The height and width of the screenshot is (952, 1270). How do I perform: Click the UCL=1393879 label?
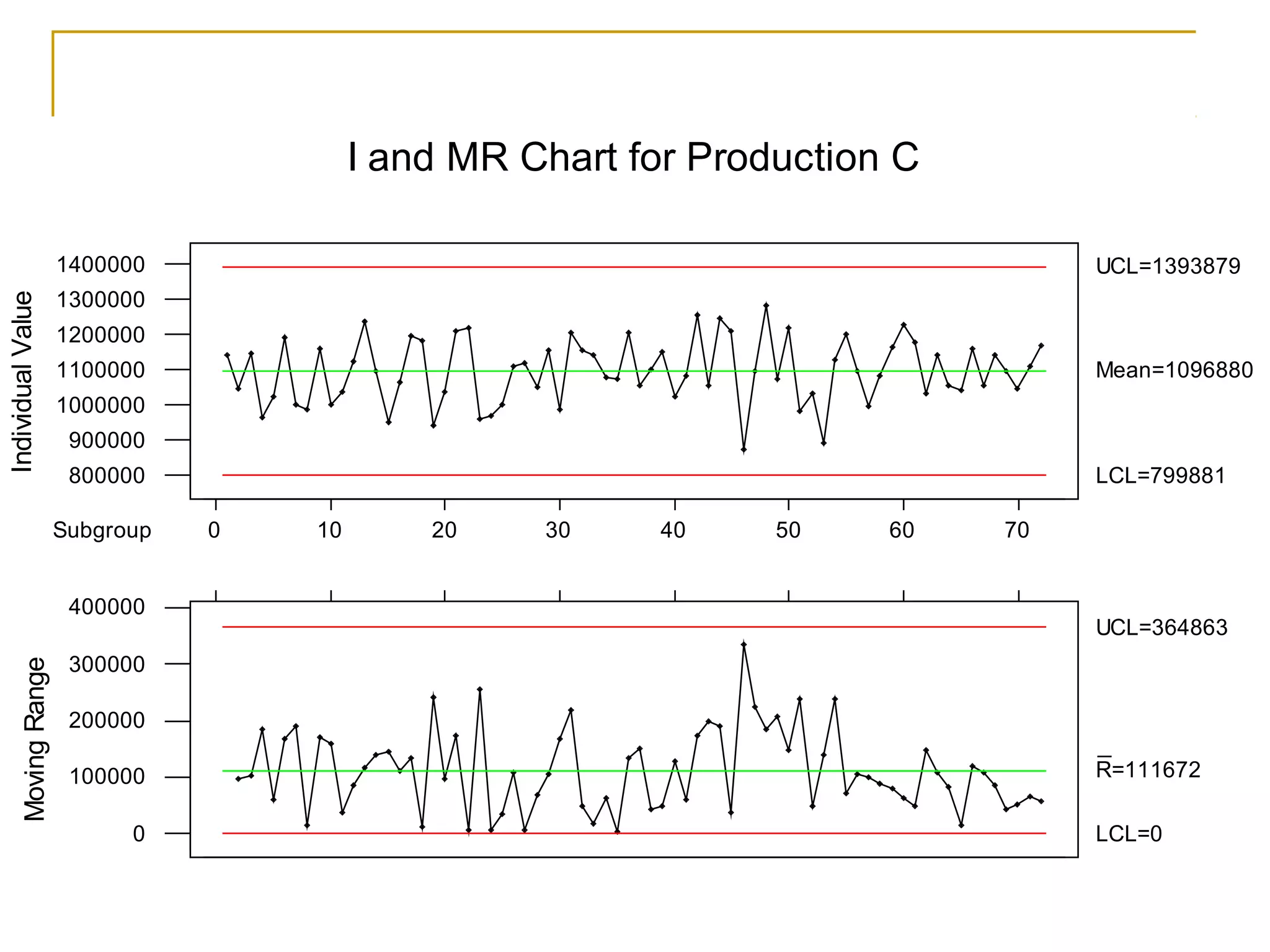(x=1168, y=267)
